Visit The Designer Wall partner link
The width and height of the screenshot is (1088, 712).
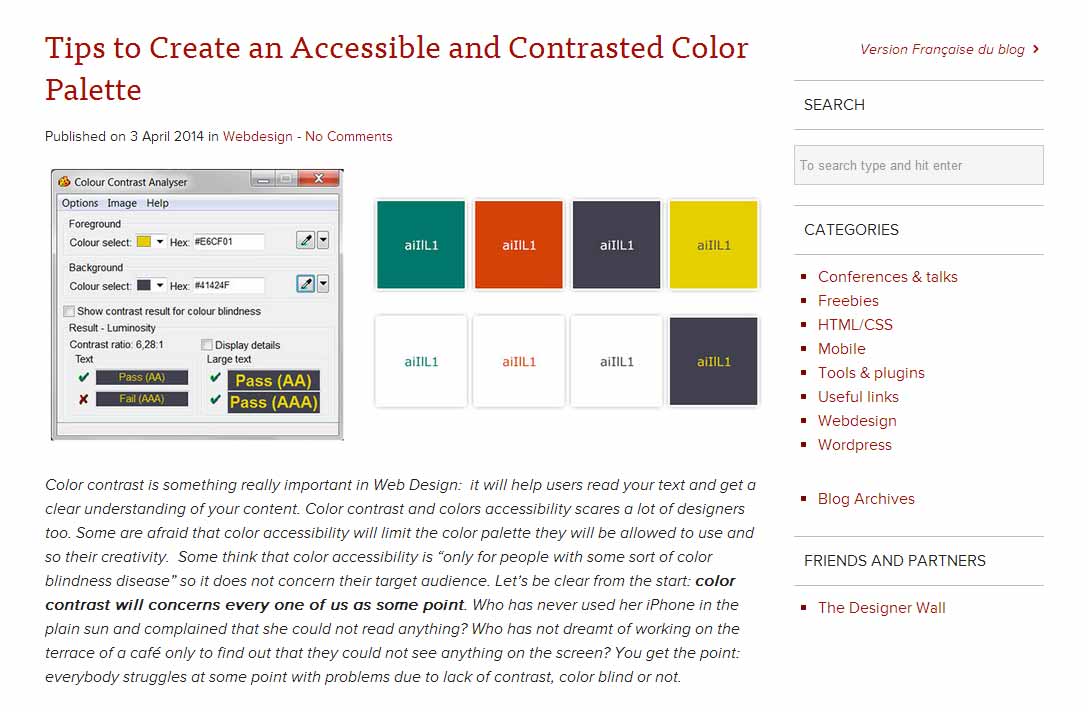click(x=881, y=607)
